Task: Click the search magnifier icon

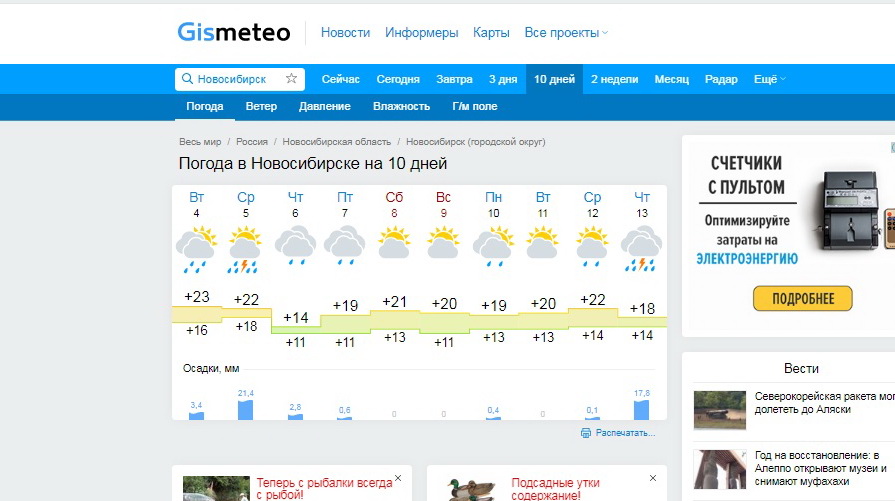Action: 187,79
